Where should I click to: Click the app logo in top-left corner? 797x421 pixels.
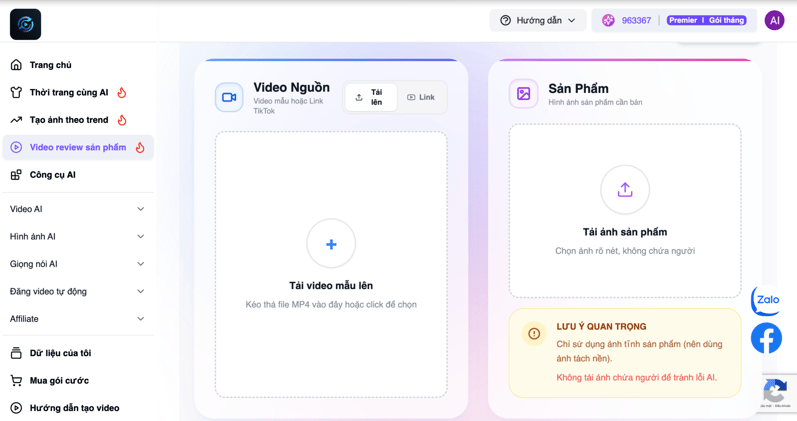click(x=25, y=24)
